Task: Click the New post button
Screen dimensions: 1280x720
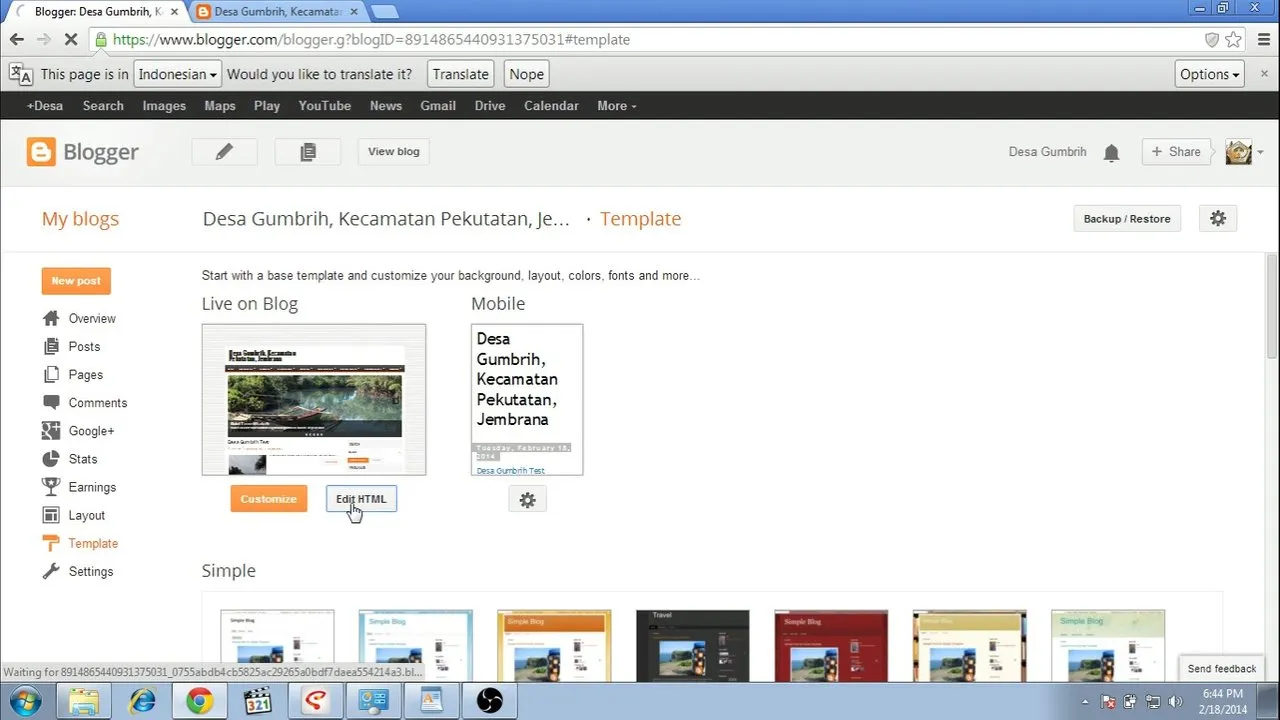Action: [76, 281]
